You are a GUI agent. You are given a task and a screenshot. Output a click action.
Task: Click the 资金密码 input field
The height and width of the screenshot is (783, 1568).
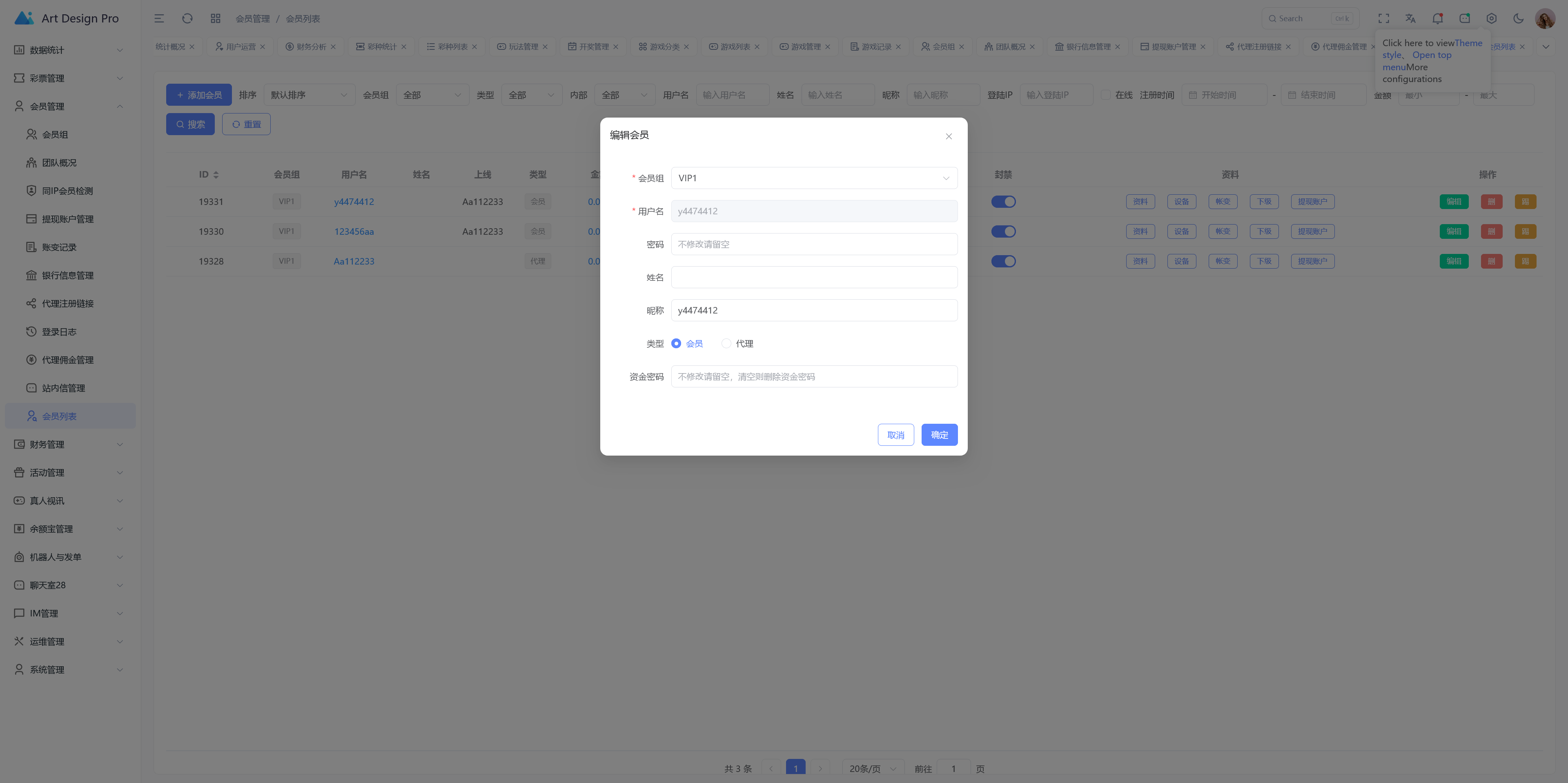pos(814,376)
